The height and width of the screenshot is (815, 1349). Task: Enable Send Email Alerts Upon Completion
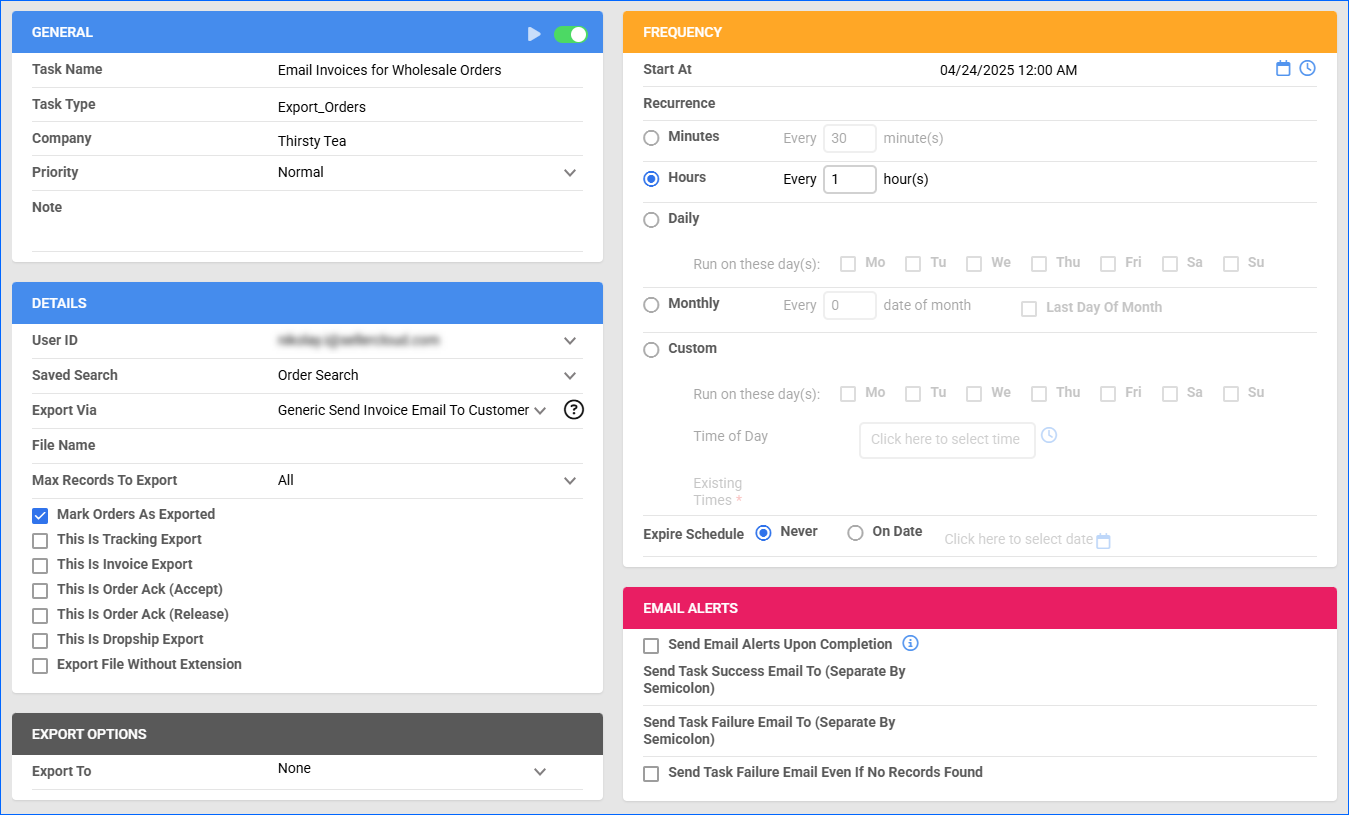(651, 646)
